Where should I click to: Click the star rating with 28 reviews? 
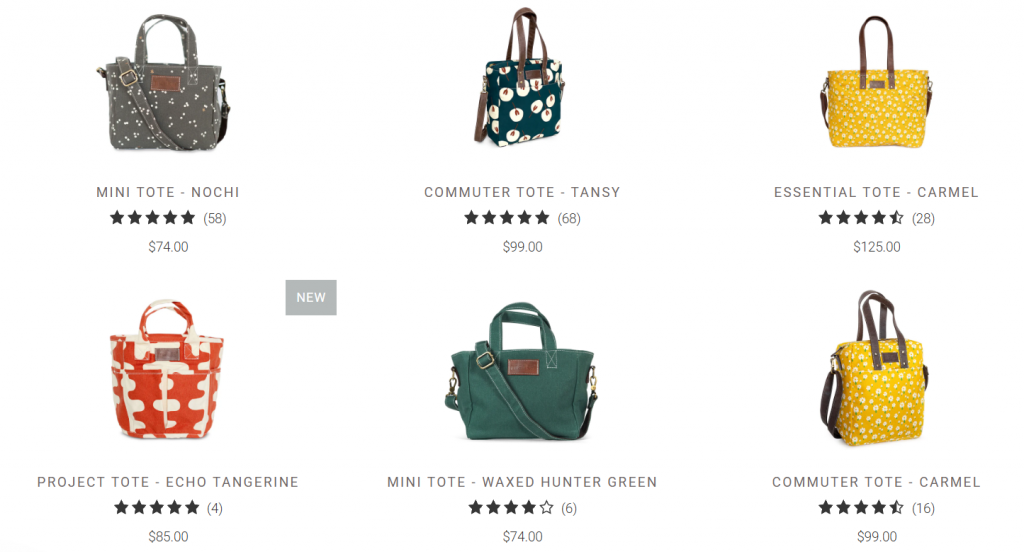click(x=876, y=218)
